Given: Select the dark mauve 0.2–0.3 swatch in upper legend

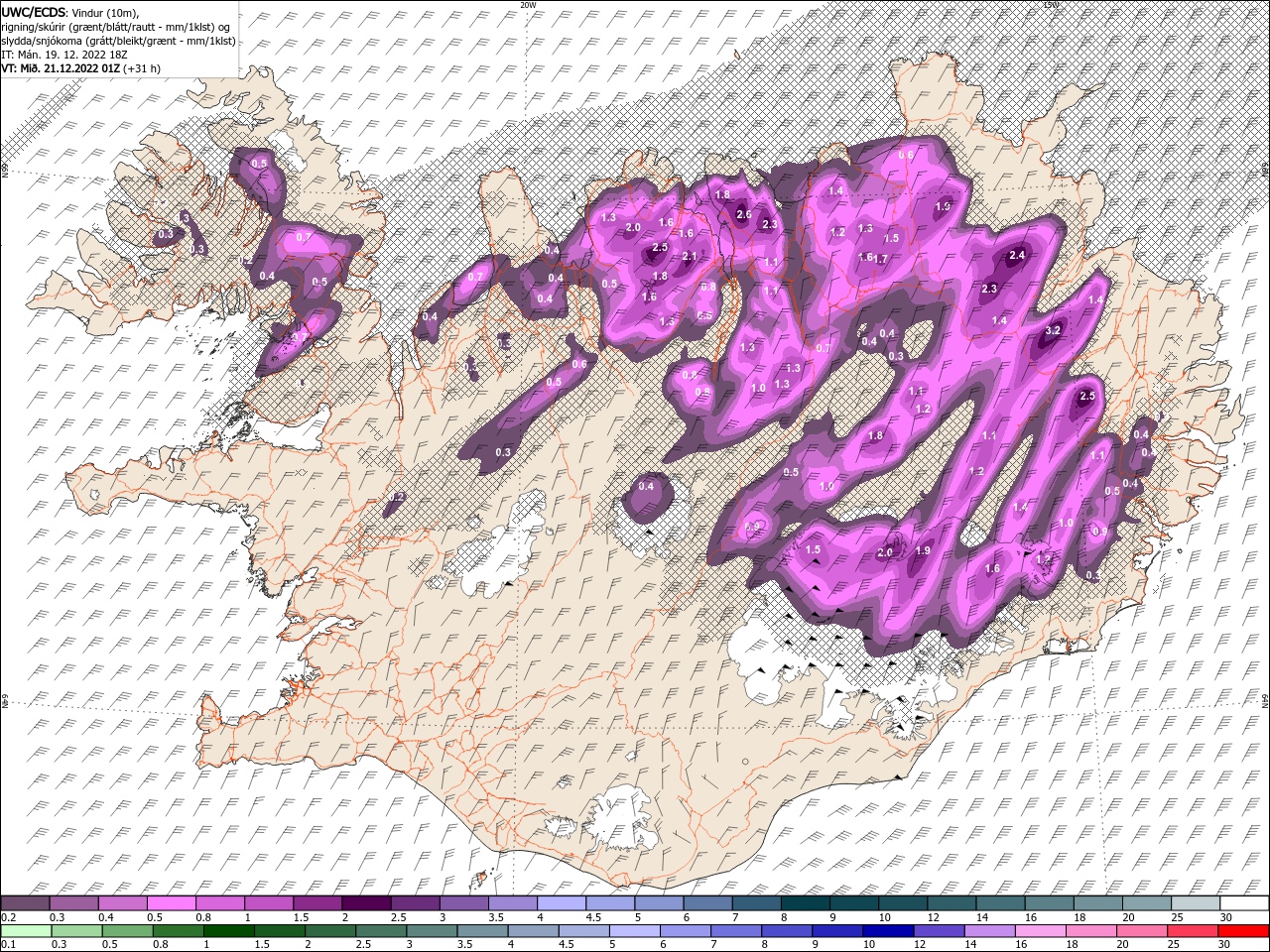Looking at the screenshot, I should point(26,903).
